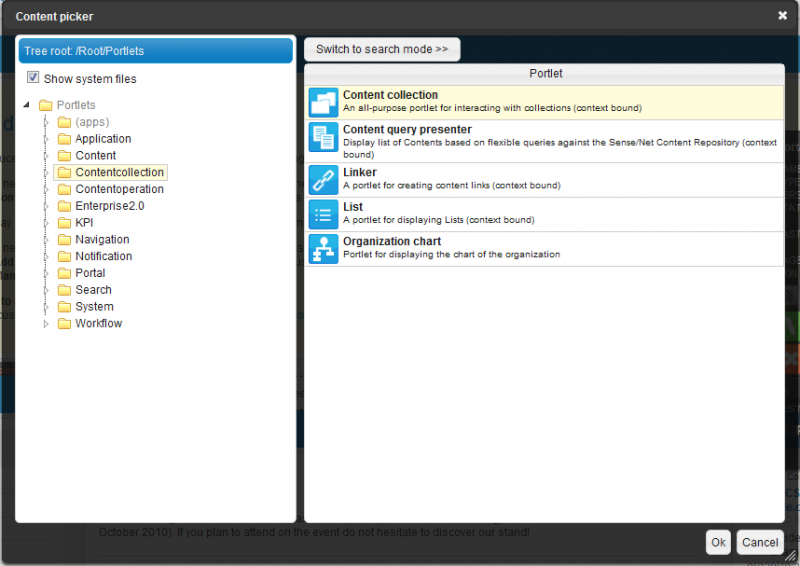Viewport: 800px width, 566px height.
Task: Click the Navigation folder icon
Action: [x=64, y=239]
